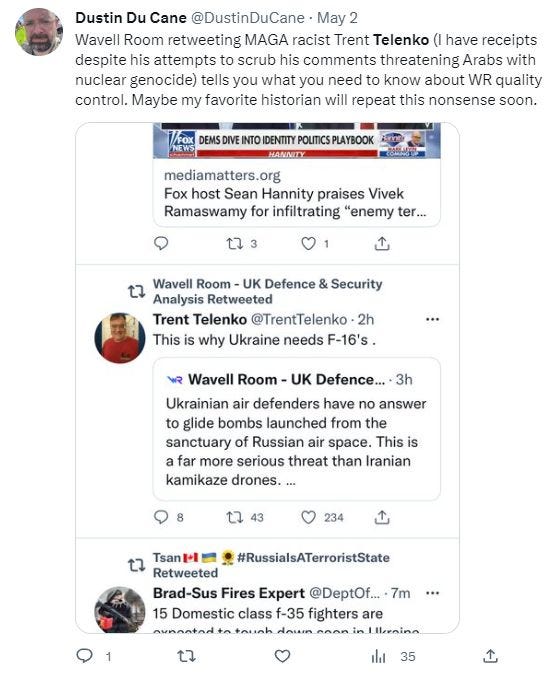Screen dimensions: 548x693
Task: Retweet Dustin Du Cane's main tweet
Action: (186, 656)
